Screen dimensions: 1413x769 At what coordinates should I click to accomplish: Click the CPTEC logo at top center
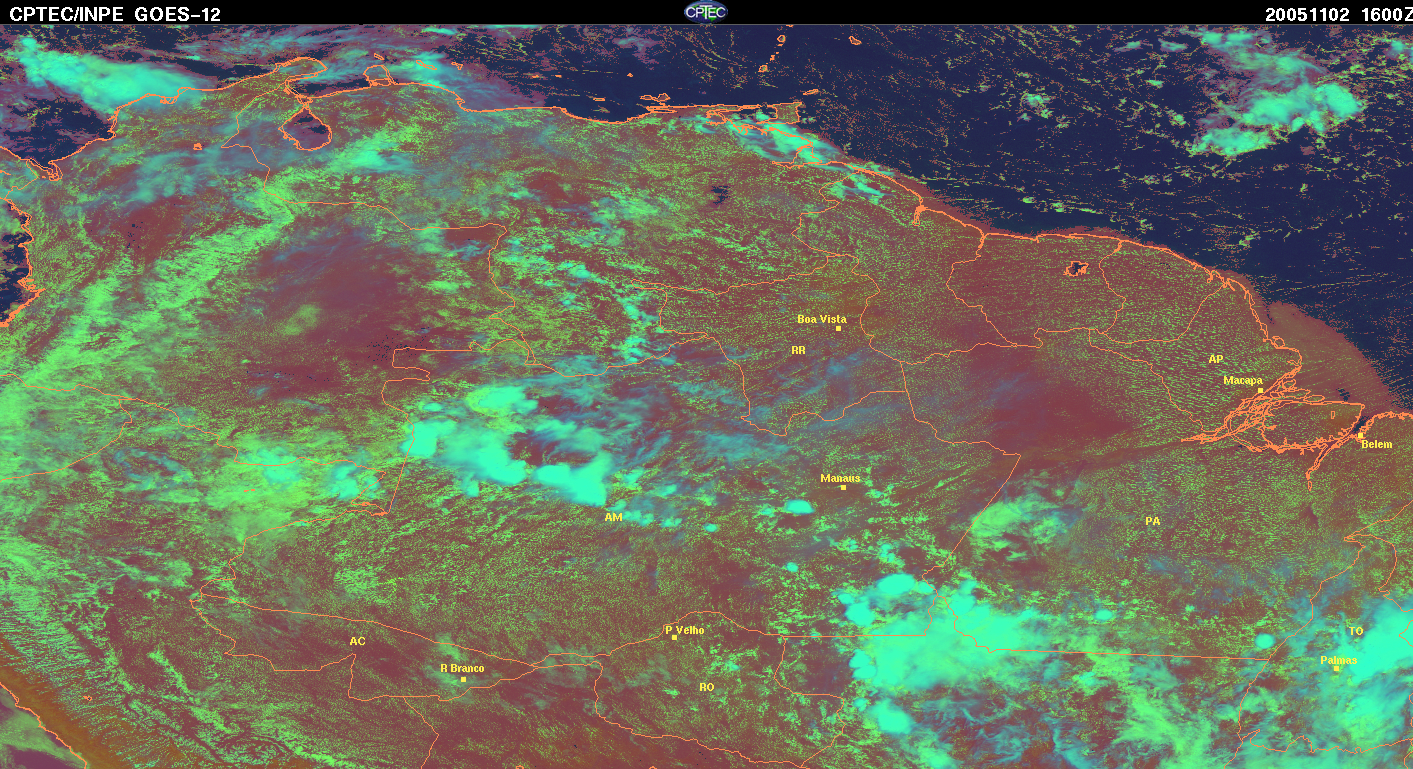[705, 11]
